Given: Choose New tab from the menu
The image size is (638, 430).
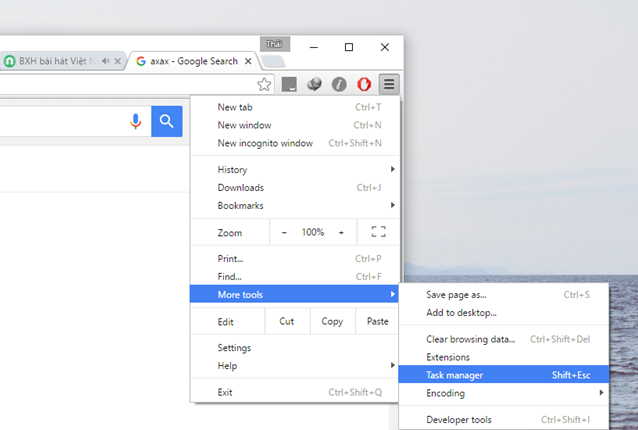Looking at the screenshot, I should (295, 107).
